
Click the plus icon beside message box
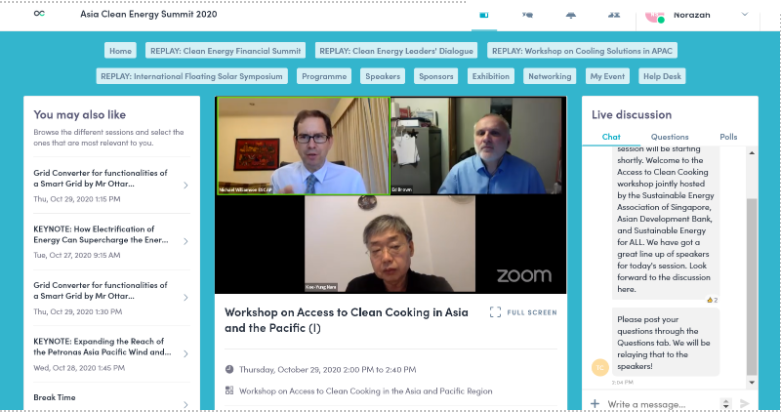[595, 403]
